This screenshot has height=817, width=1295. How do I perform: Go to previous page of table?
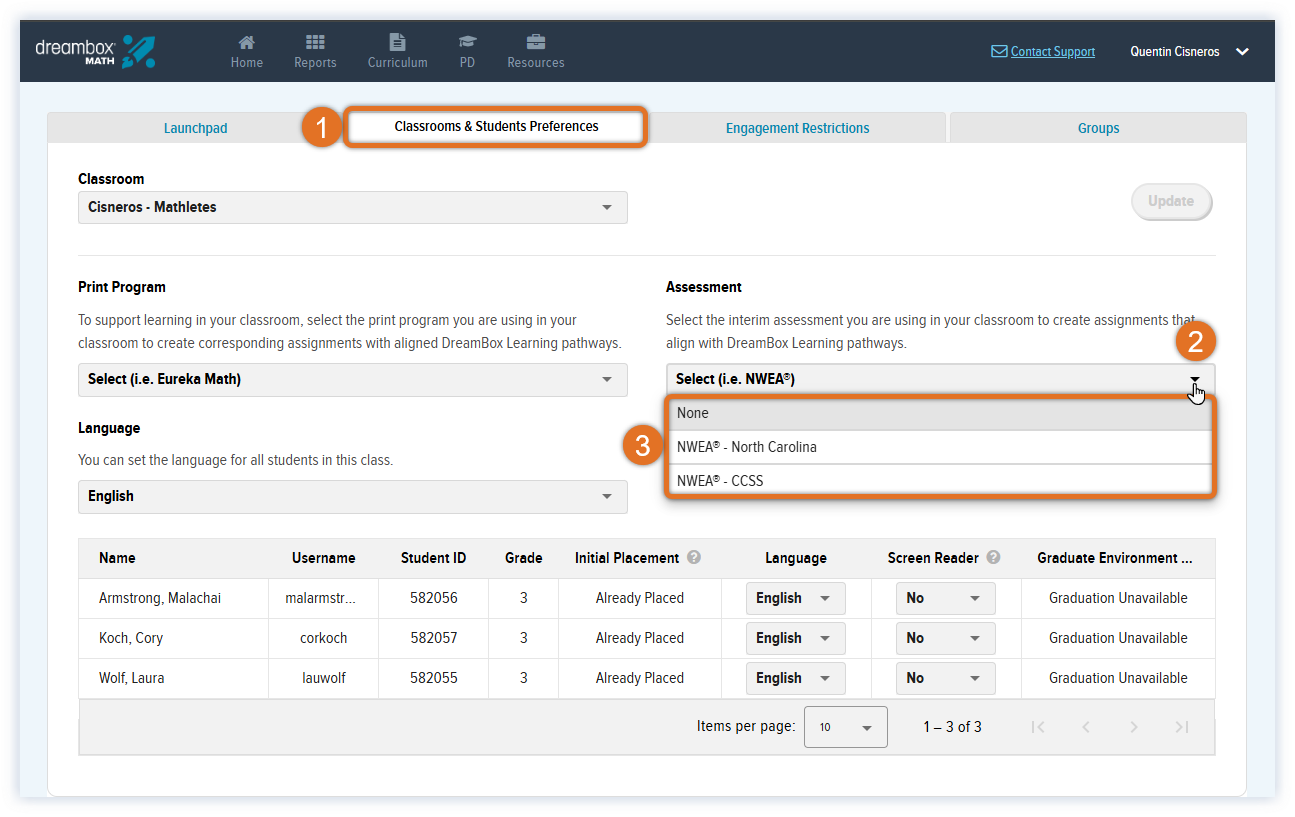1086,727
